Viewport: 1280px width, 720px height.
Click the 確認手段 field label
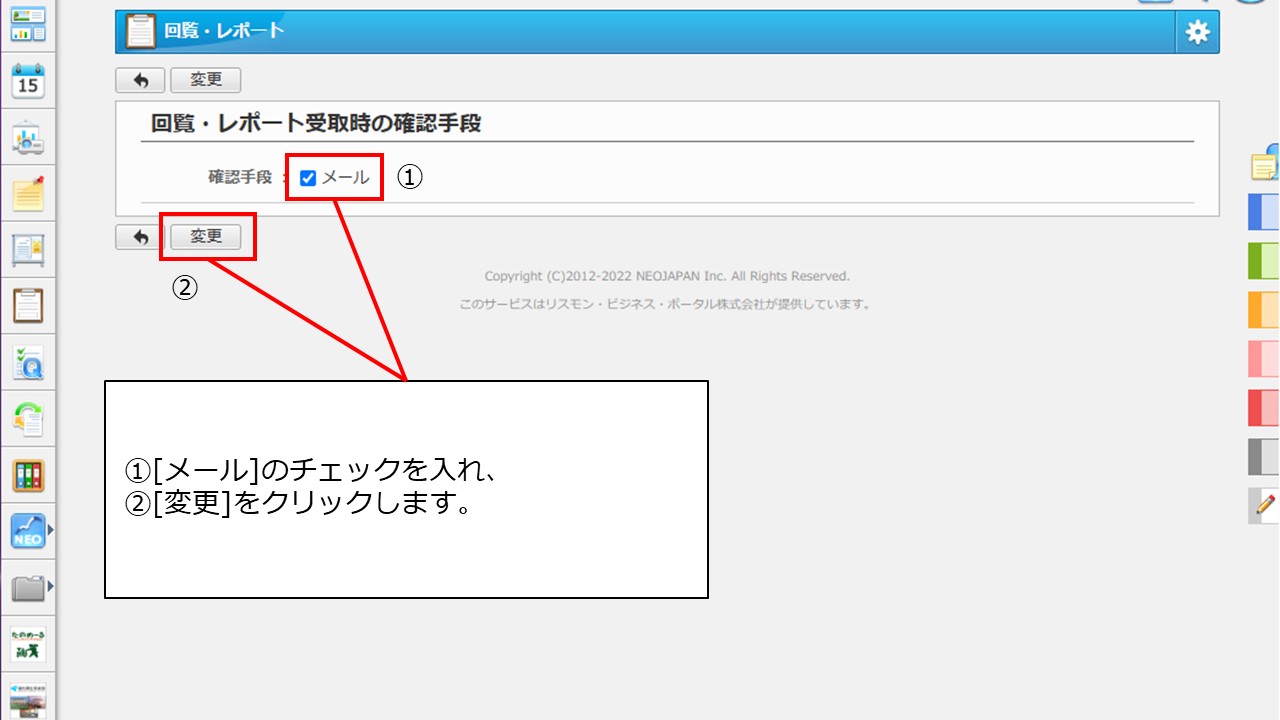(x=240, y=177)
